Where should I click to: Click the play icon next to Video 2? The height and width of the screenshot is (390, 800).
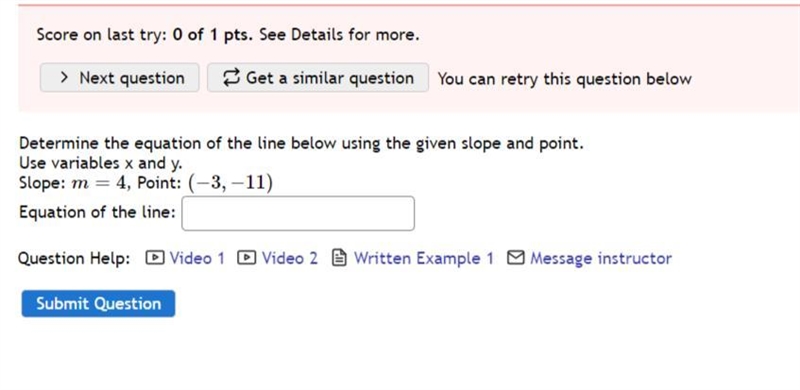pyautogui.click(x=247, y=258)
